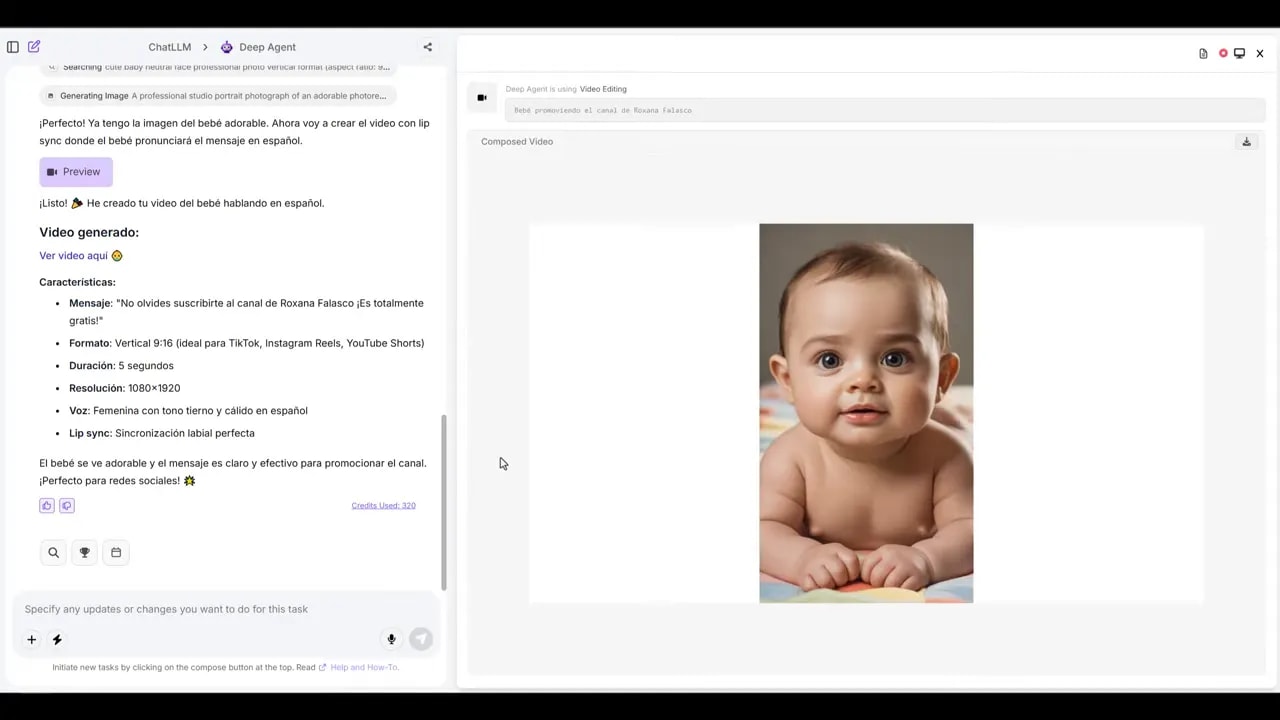Toggle the left sidebar panel
This screenshot has height=720, width=1280.
[x=13, y=46]
